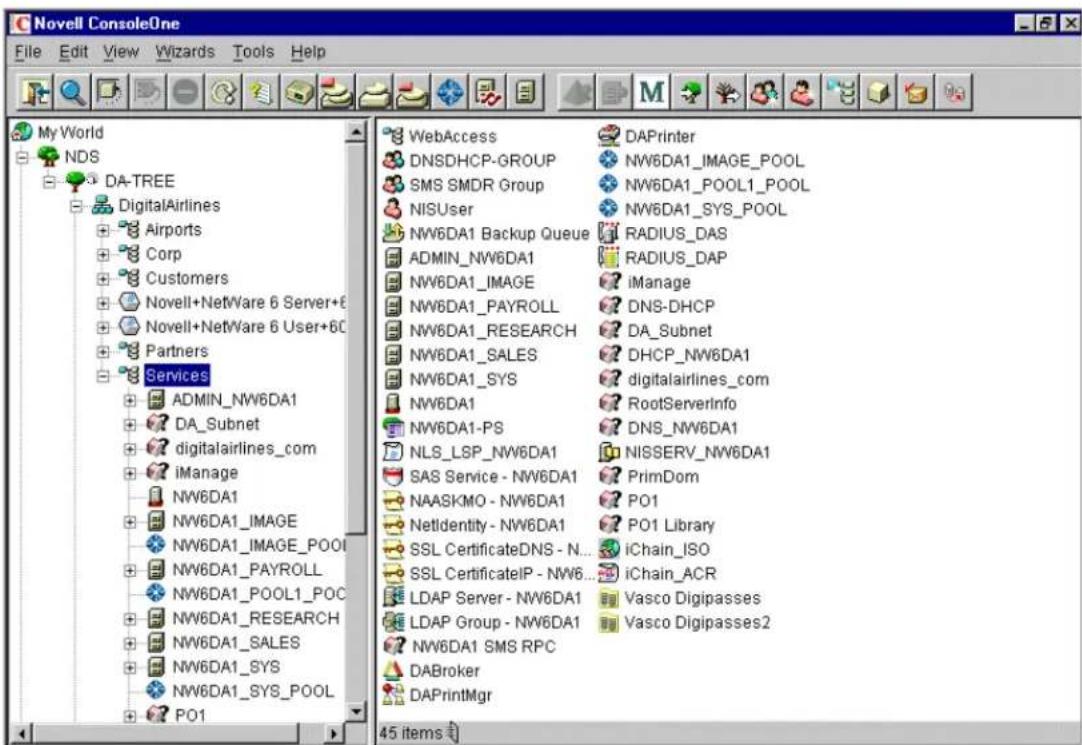The width and height of the screenshot is (1082, 745).
Task: Select NW6DA1 Backup Queue object
Action: point(500,234)
